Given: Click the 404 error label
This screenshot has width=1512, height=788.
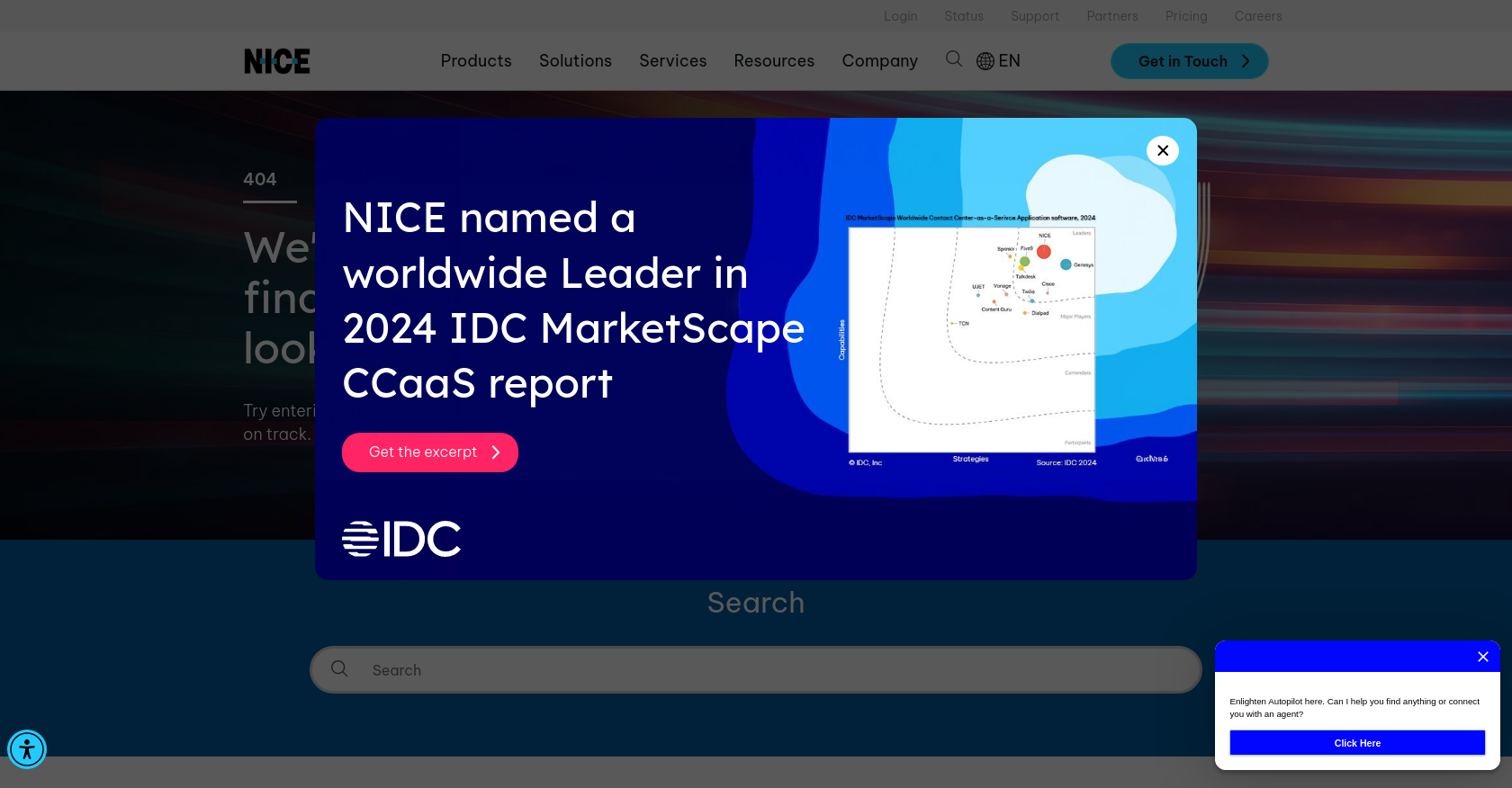Looking at the screenshot, I should (260, 179).
